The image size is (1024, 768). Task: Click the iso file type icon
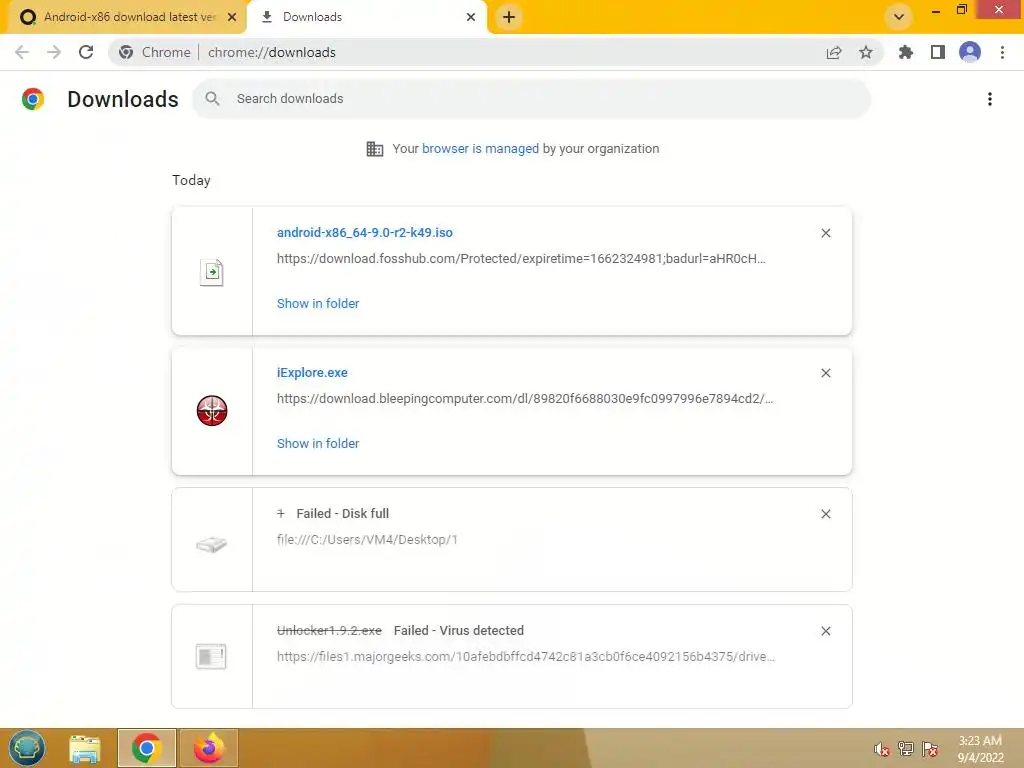(x=212, y=272)
